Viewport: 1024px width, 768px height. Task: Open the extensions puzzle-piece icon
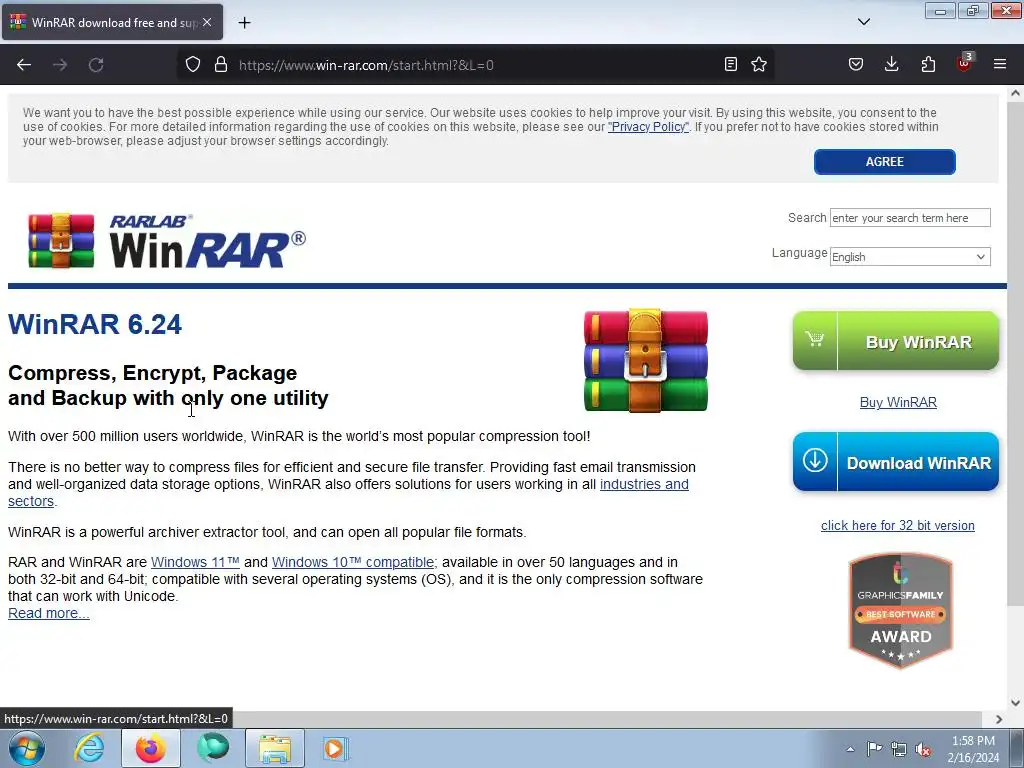tap(928, 65)
